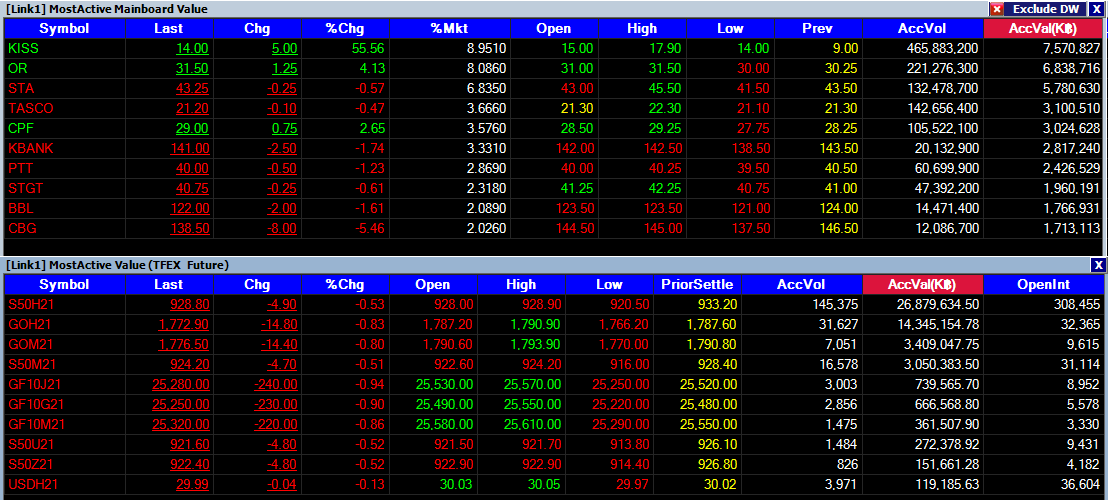Click OpenInt column header in TFEX table

coord(1043,285)
